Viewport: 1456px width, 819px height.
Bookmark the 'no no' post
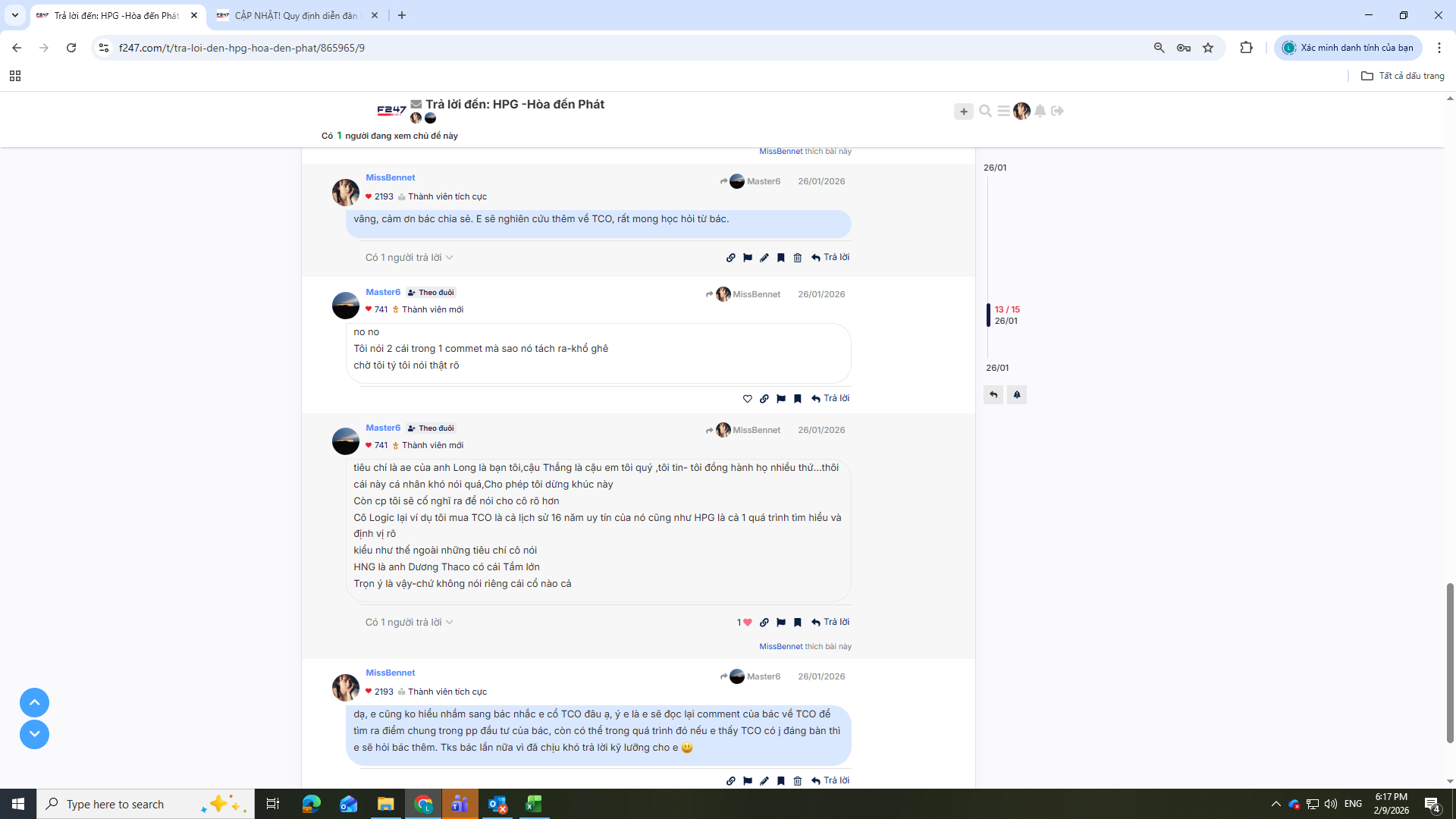(798, 399)
